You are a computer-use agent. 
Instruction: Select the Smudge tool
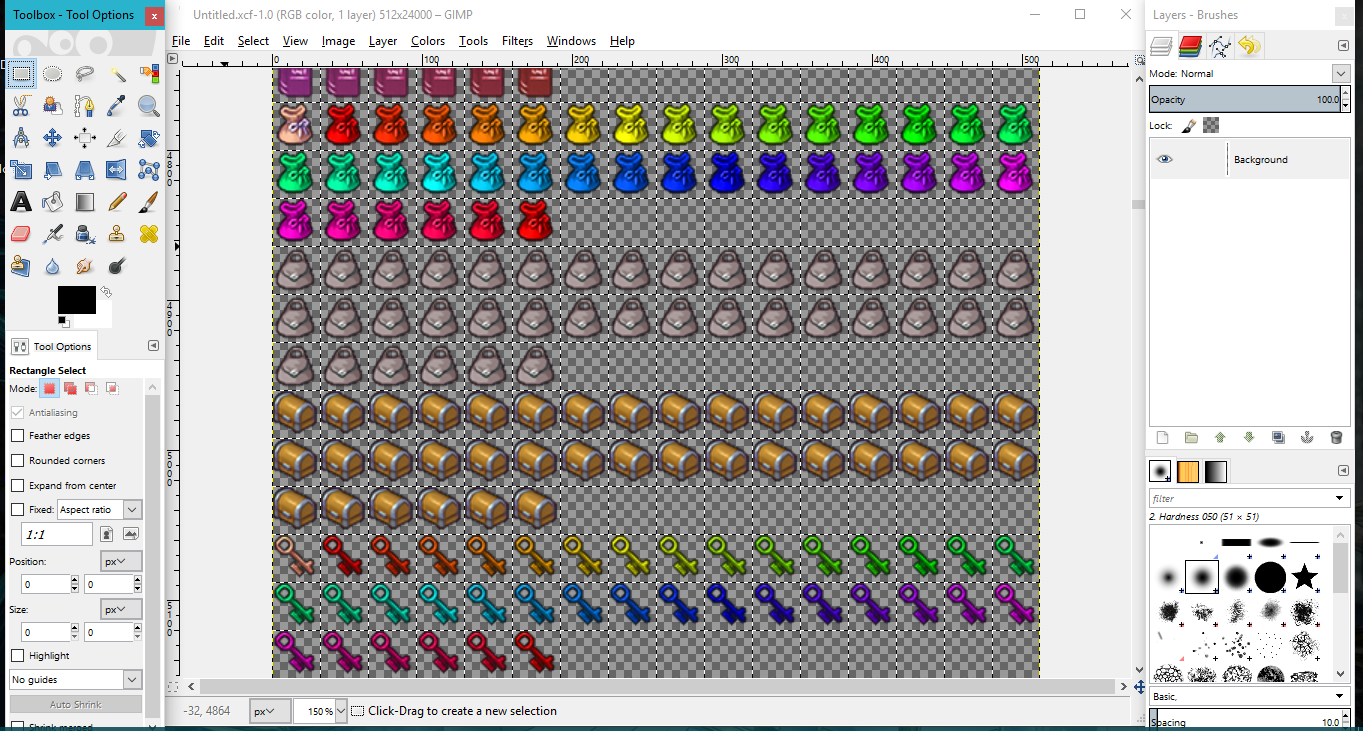(x=85, y=266)
